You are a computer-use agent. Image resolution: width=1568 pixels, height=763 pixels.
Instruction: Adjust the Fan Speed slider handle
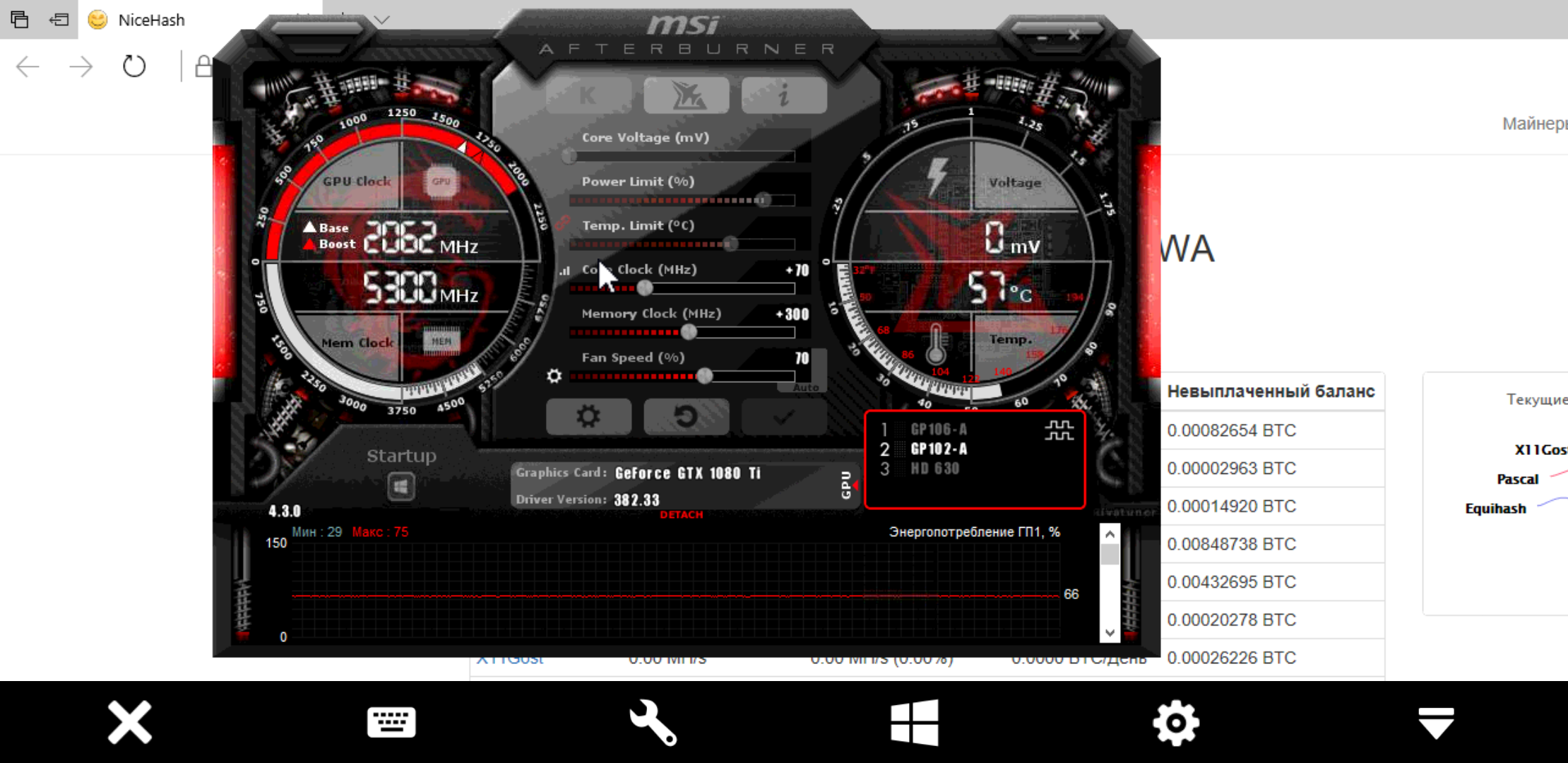pos(705,376)
